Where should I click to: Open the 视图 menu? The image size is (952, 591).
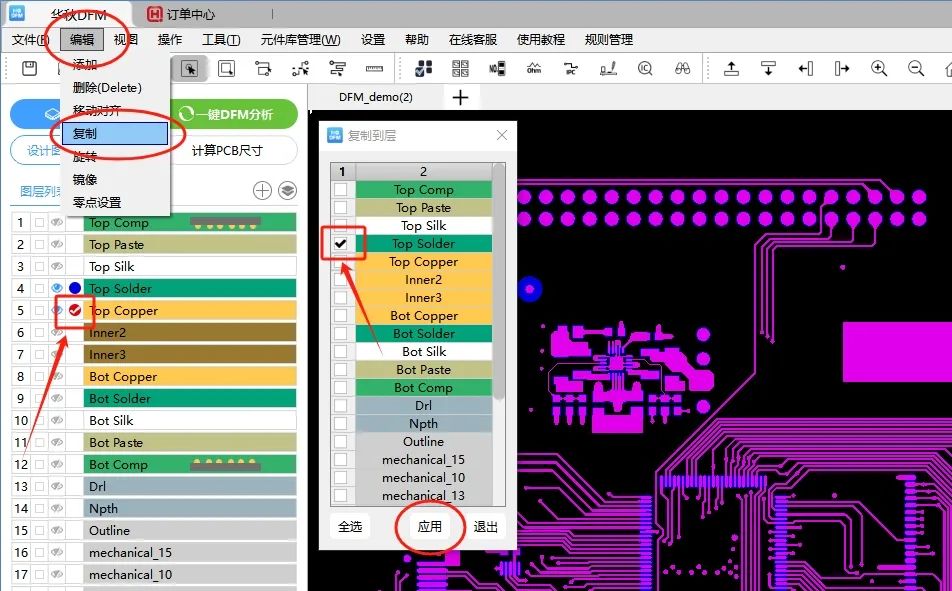pos(126,39)
